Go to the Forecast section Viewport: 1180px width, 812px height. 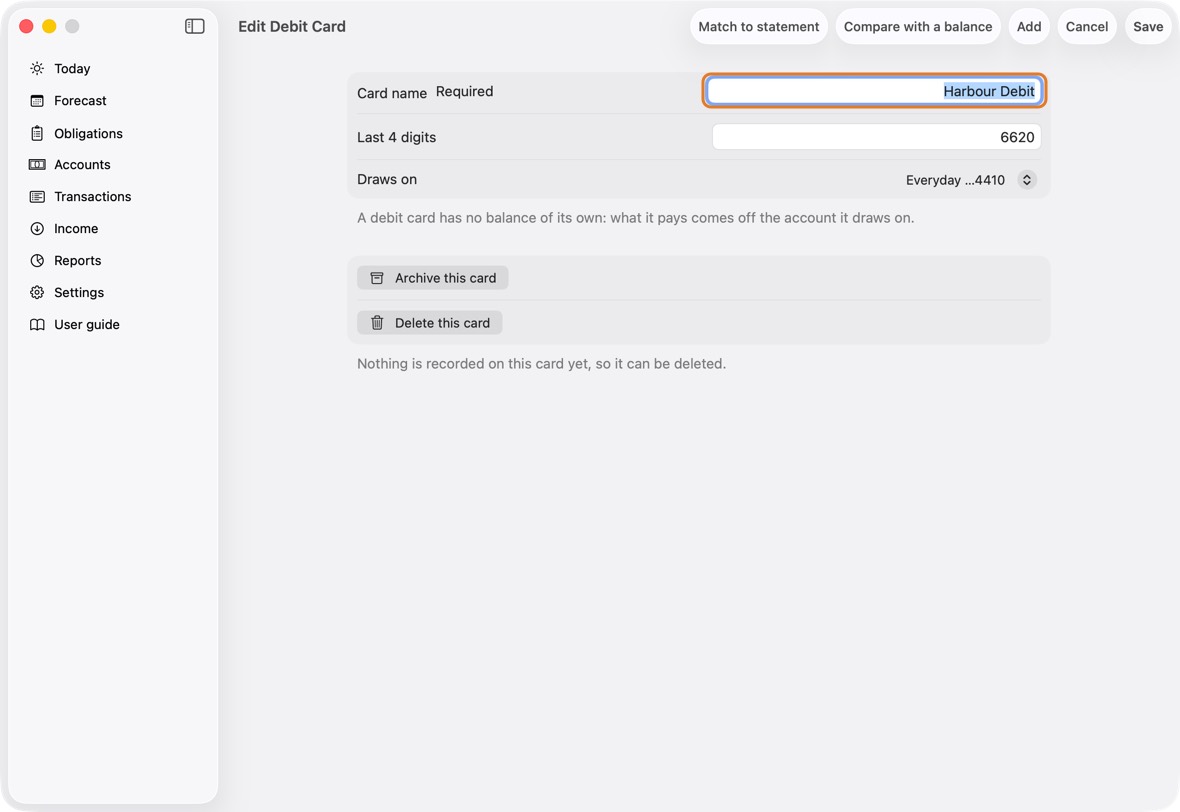[81, 101]
